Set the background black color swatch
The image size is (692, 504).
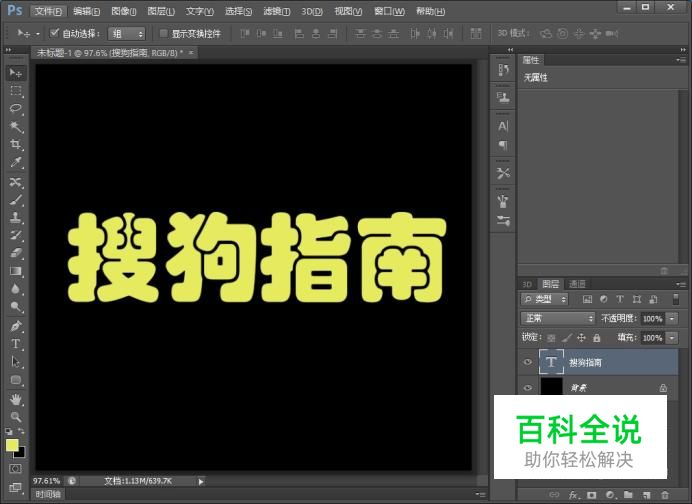click(x=21, y=454)
